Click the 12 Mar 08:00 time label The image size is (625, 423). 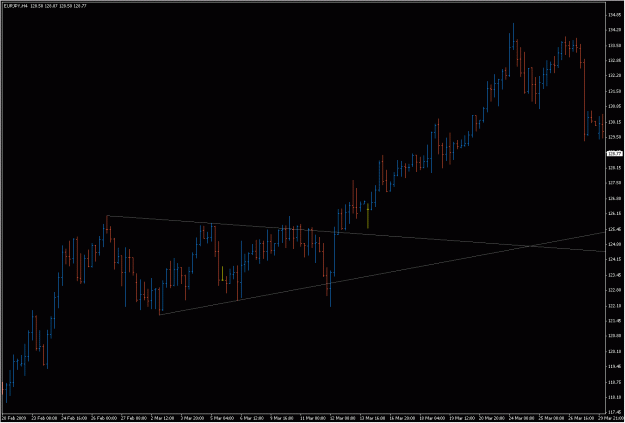pyautogui.click(x=341, y=419)
